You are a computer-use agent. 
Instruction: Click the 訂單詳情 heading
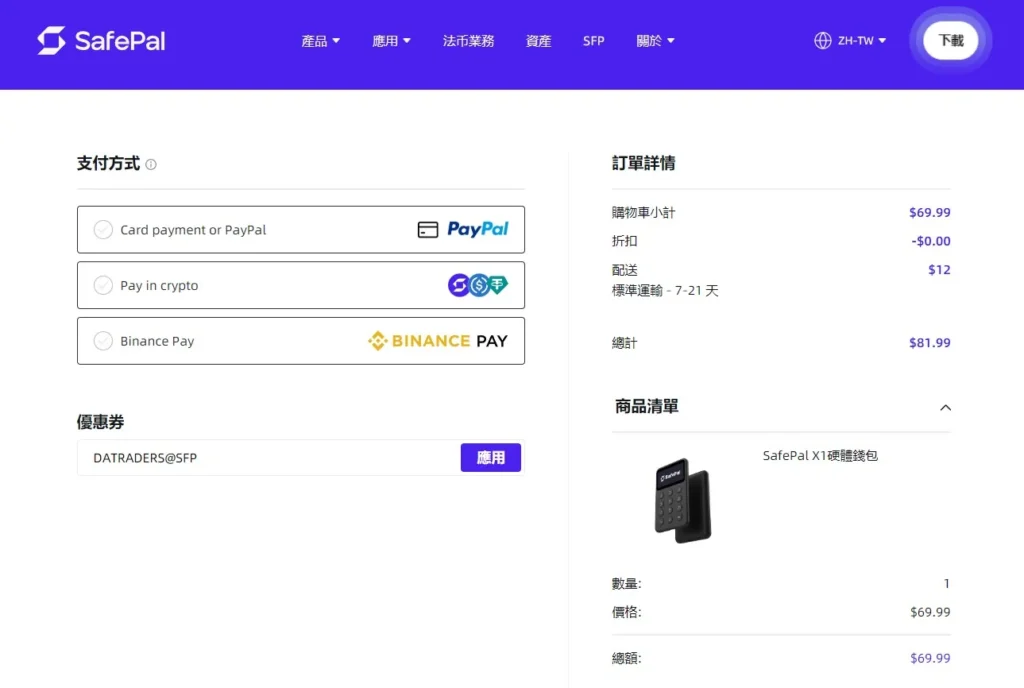tap(643, 163)
